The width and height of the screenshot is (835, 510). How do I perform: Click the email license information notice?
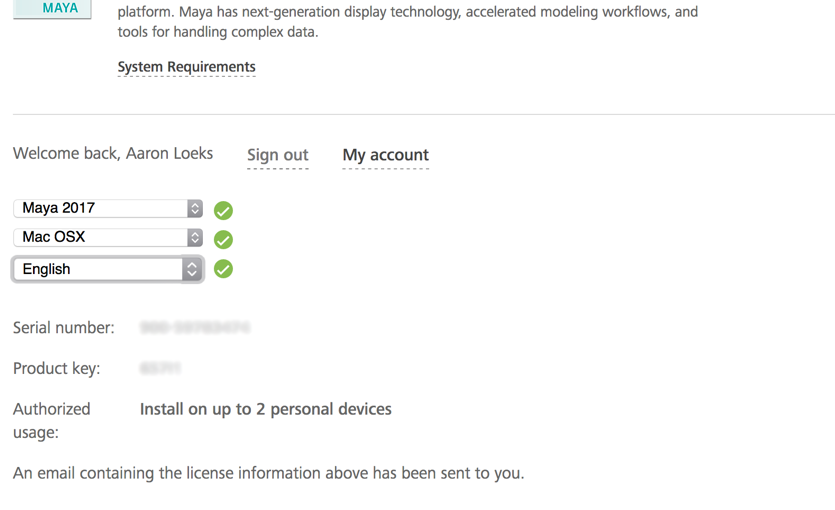point(268,473)
